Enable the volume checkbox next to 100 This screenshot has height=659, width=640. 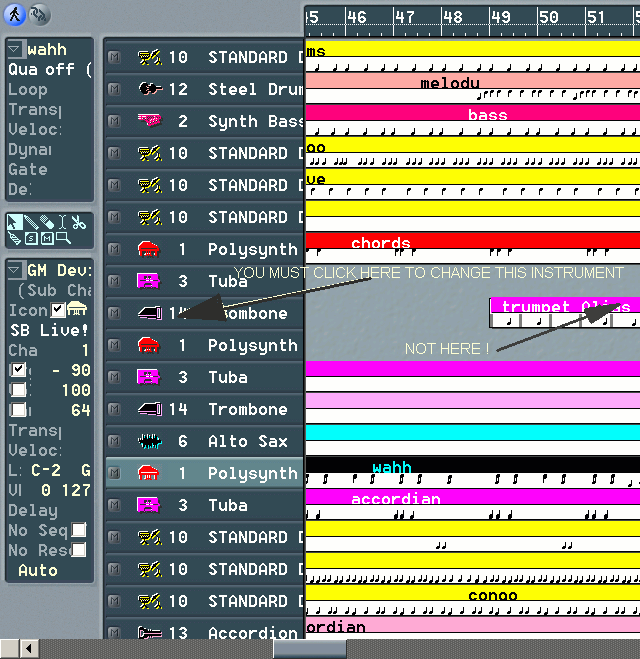pyautogui.click(x=18, y=390)
